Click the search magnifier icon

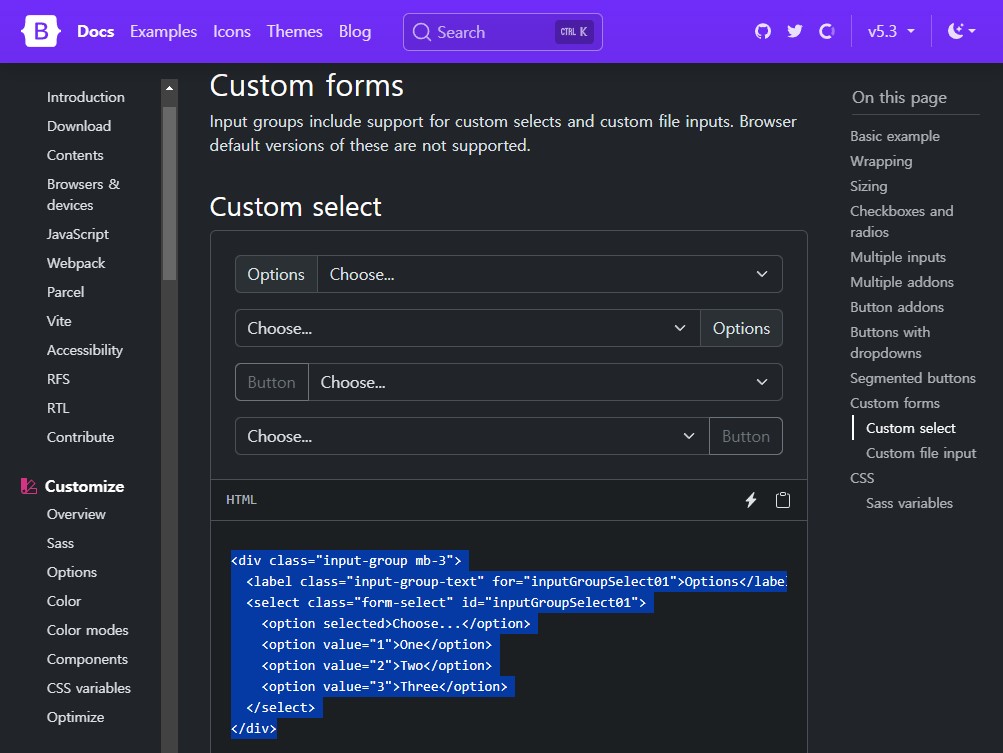point(422,32)
